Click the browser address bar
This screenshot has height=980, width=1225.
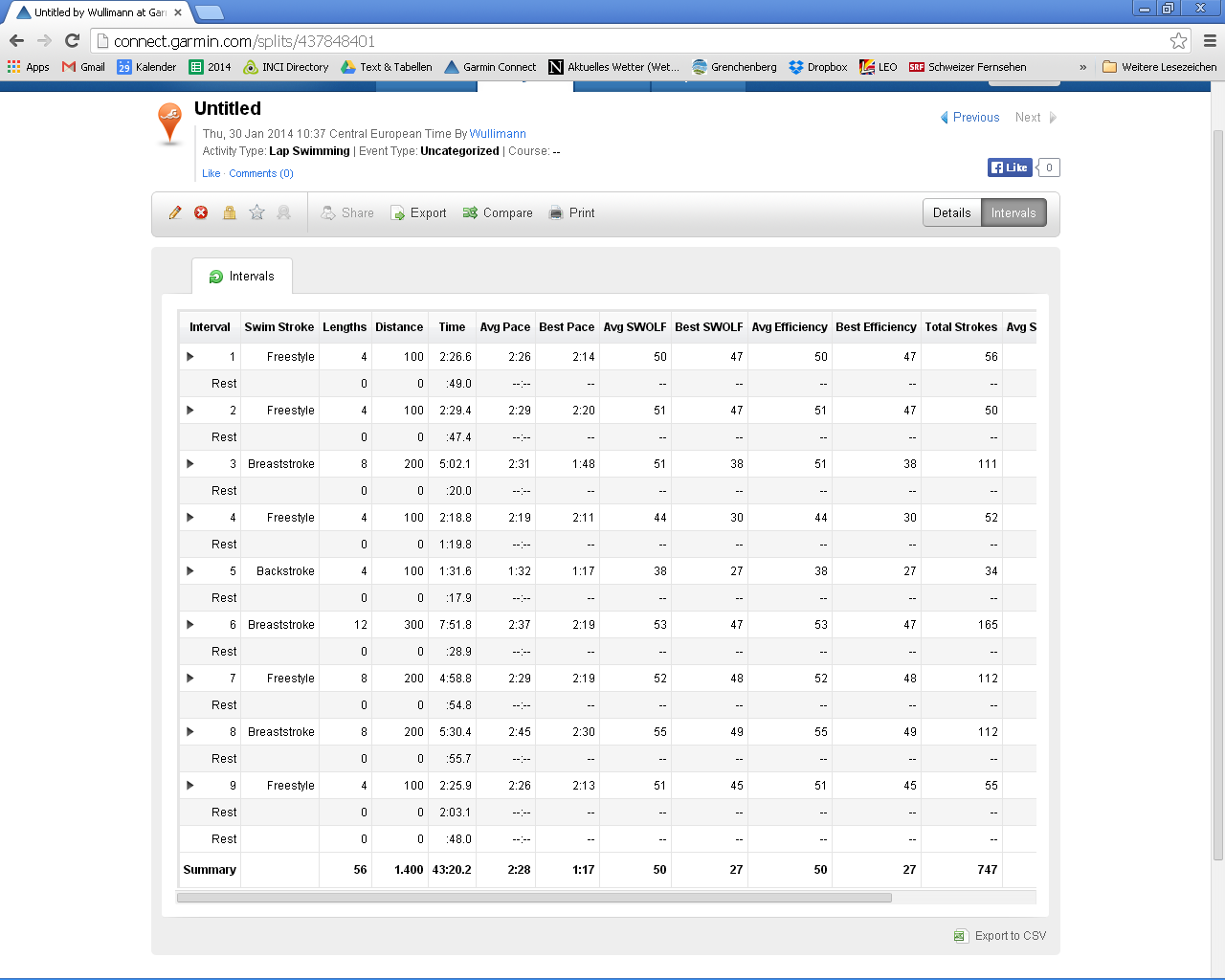632,41
